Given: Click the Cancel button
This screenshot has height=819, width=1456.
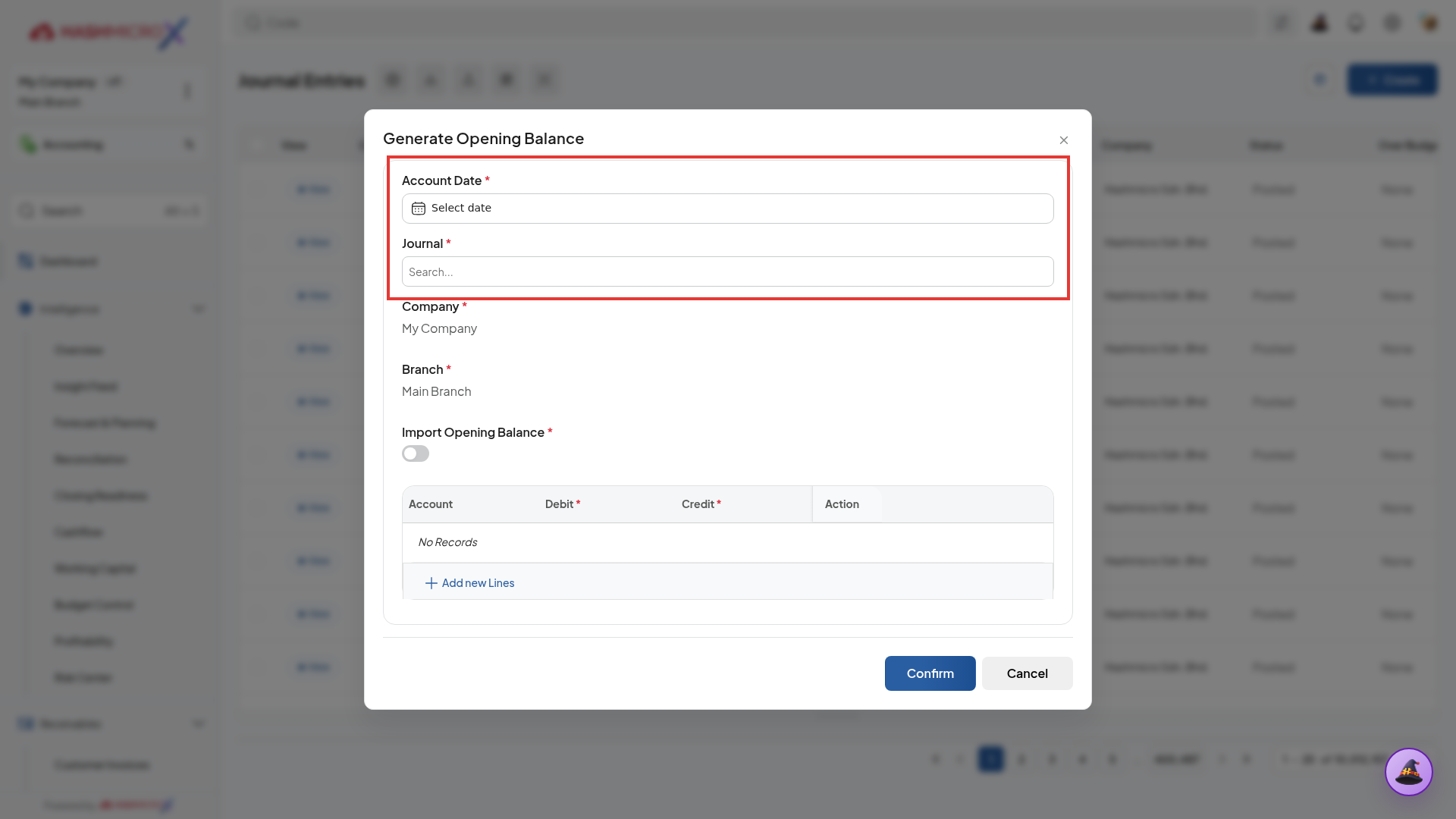Looking at the screenshot, I should click(1027, 673).
